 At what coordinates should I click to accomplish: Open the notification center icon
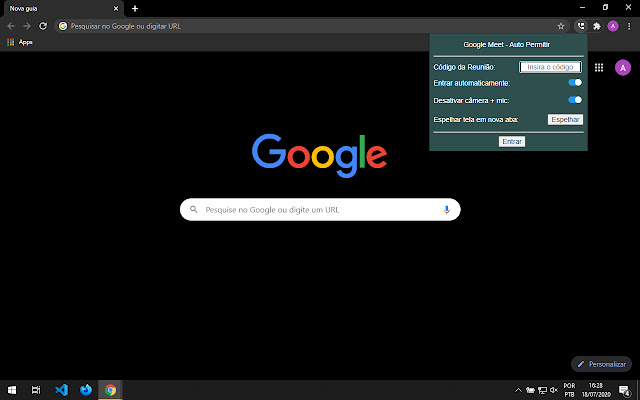pyautogui.click(x=624, y=390)
